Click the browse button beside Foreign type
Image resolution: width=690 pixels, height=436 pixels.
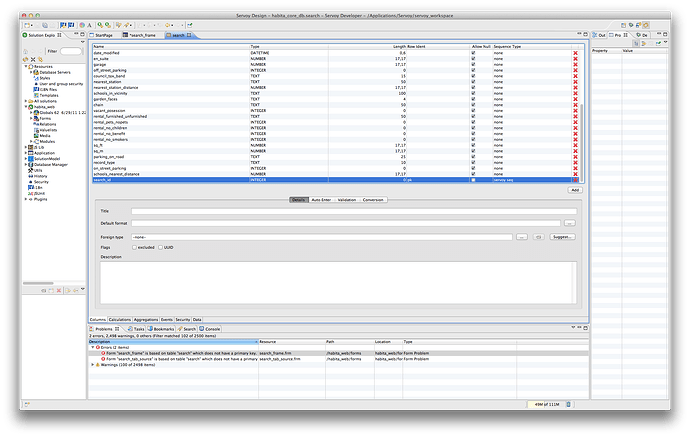pos(522,237)
